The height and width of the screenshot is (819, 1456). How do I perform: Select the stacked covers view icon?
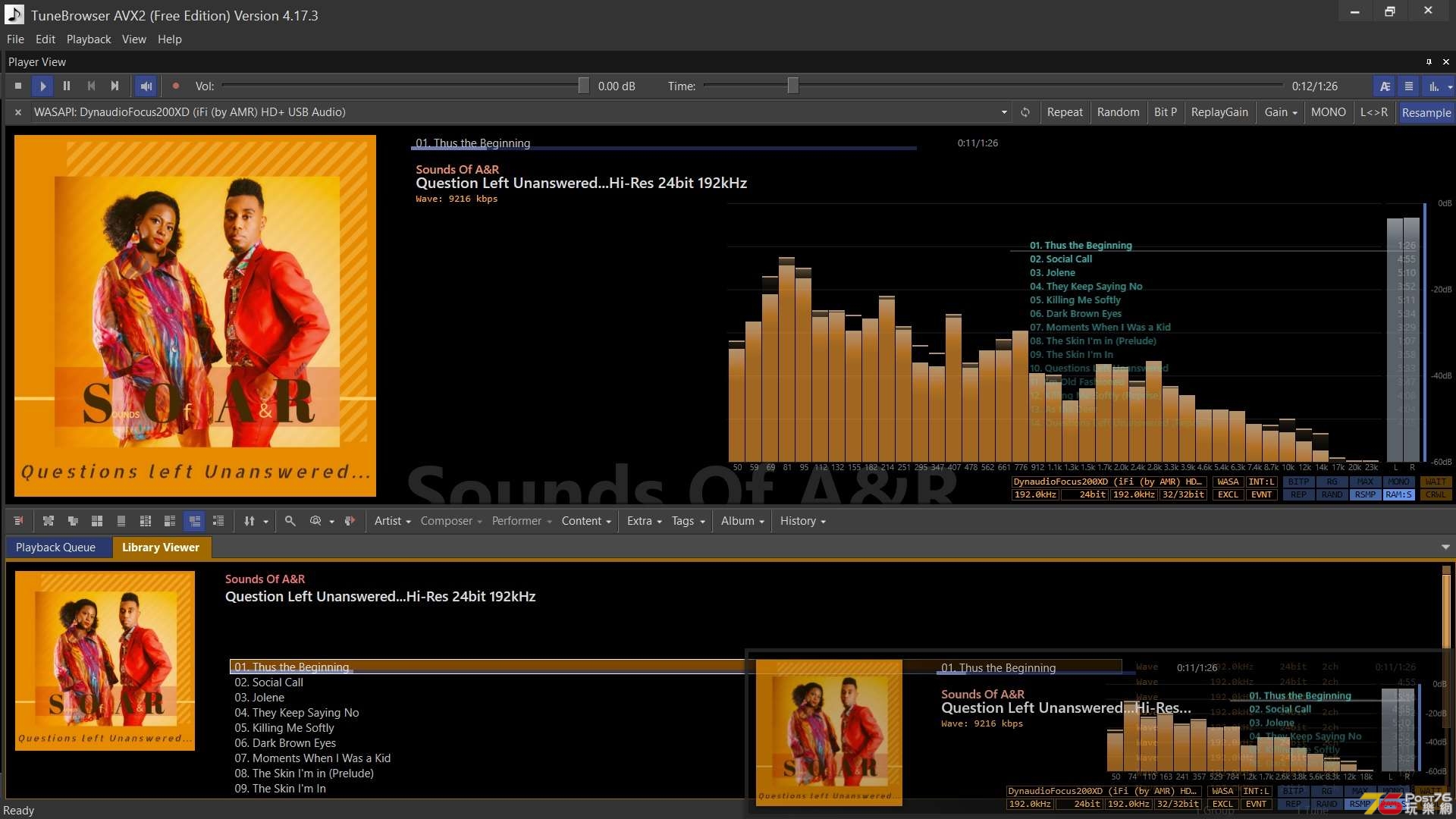pyautogui.click(x=73, y=521)
